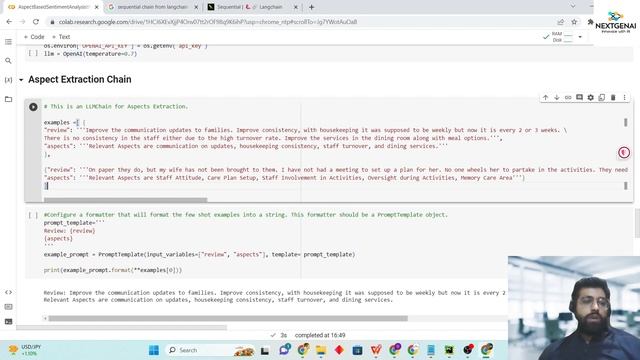Click the 'example_prompt = PromptTemplate' code line
Screen dimensions: 640x360
point(199,254)
